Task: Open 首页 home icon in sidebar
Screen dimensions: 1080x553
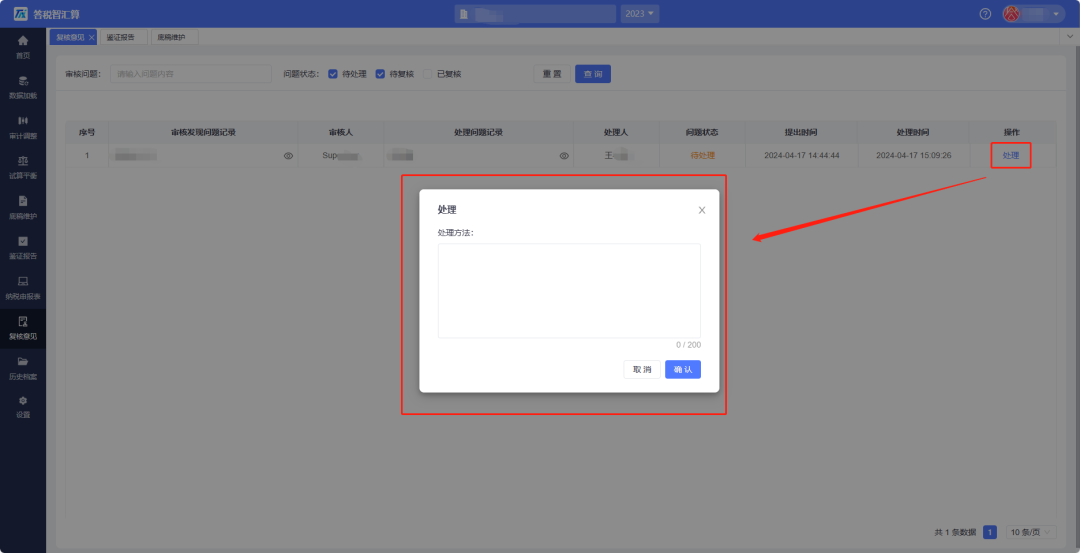Action: (23, 41)
